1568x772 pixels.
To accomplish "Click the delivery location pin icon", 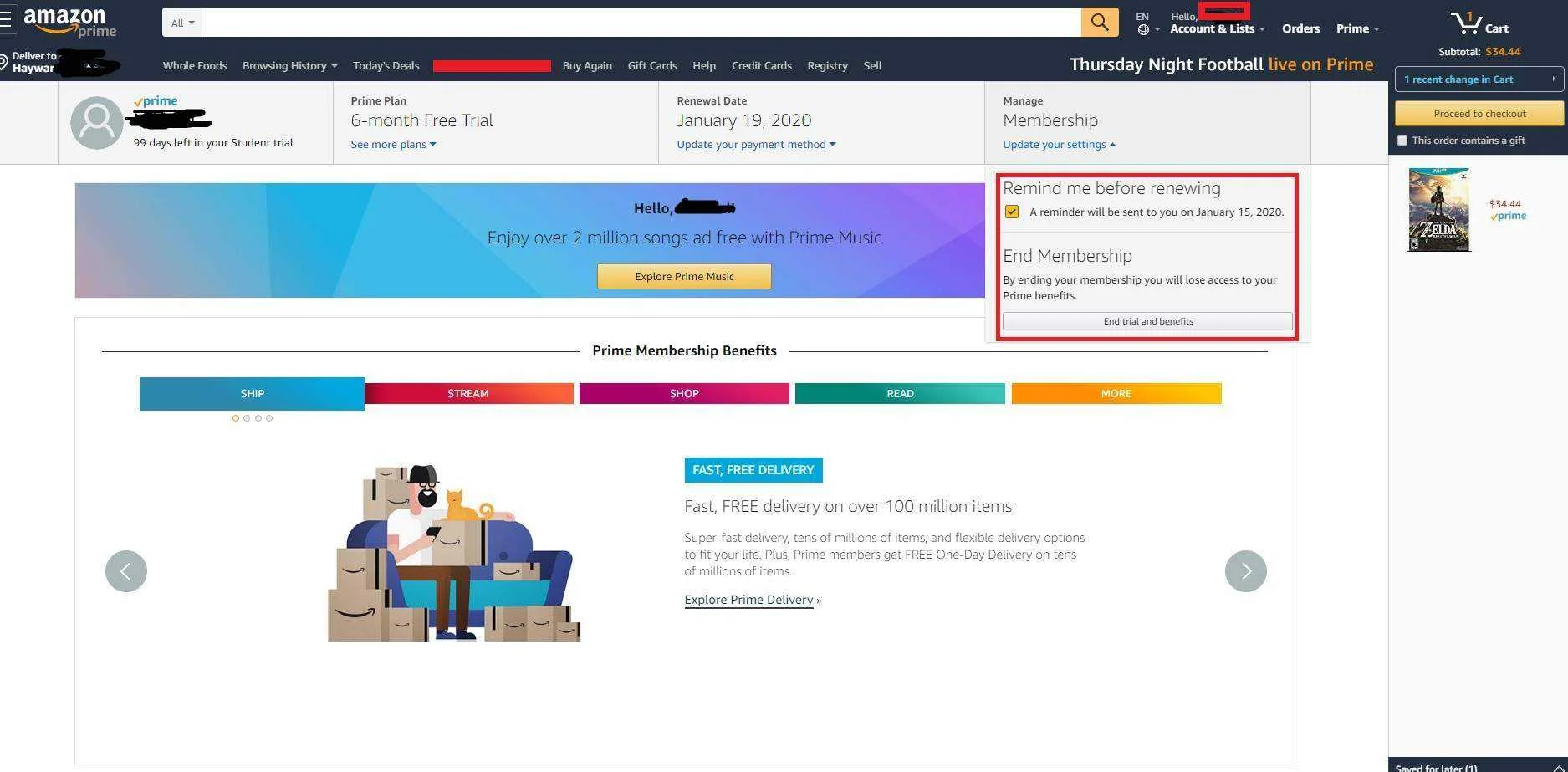I will tap(3, 62).
